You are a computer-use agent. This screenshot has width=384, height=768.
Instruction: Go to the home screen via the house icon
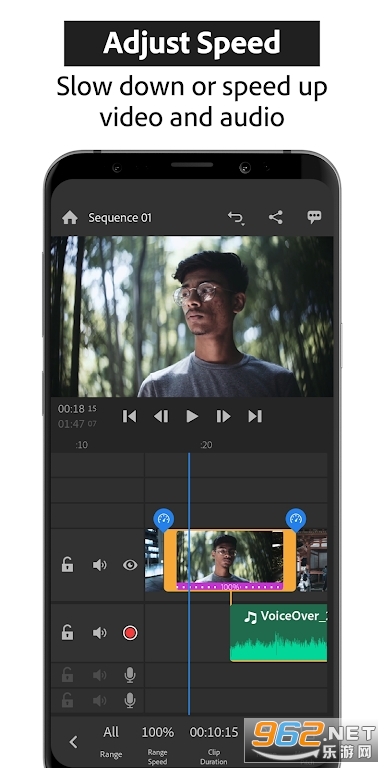(x=70, y=217)
